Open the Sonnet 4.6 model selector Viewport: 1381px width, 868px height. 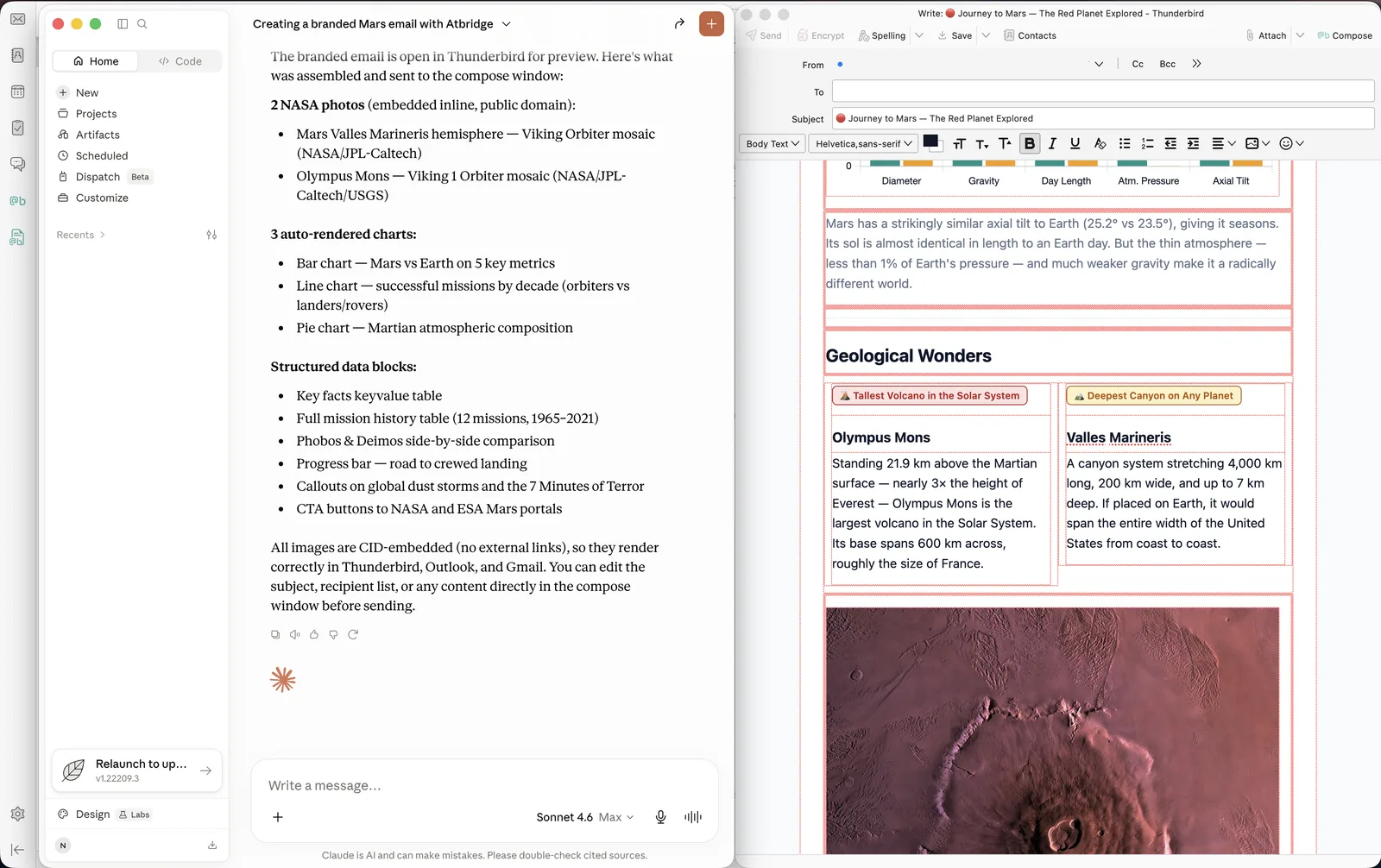click(x=585, y=817)
